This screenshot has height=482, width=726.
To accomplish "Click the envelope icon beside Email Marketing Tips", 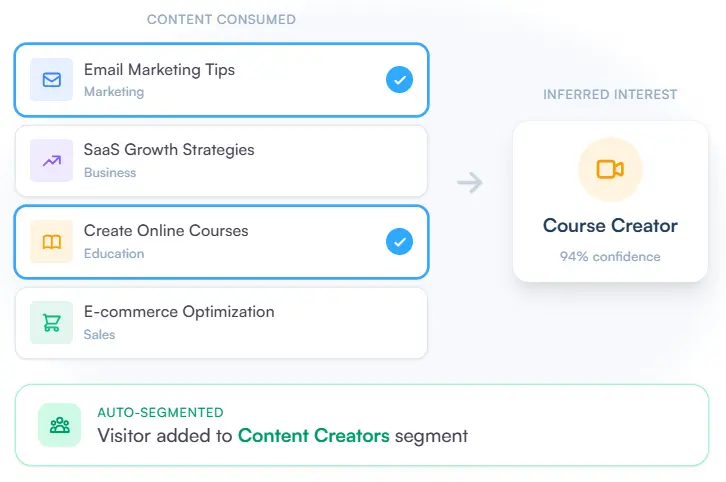I will 51,80.
